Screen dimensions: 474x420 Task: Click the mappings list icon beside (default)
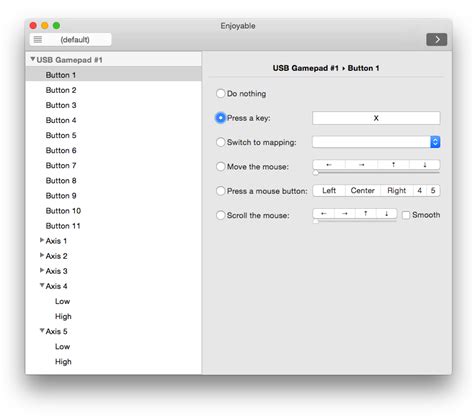(x=38, y=40)
